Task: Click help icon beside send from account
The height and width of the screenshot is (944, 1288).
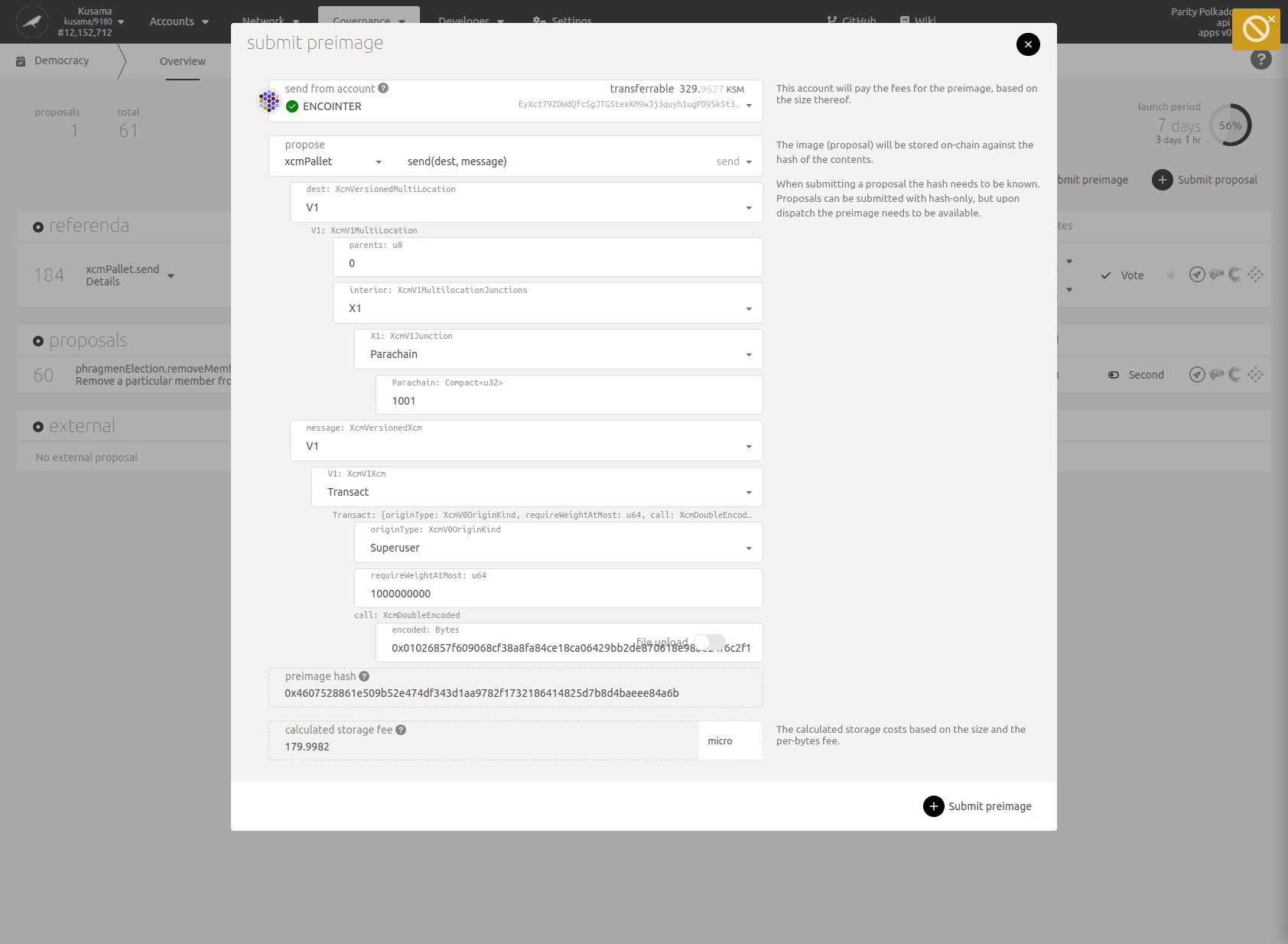Action: pos(383,89)
